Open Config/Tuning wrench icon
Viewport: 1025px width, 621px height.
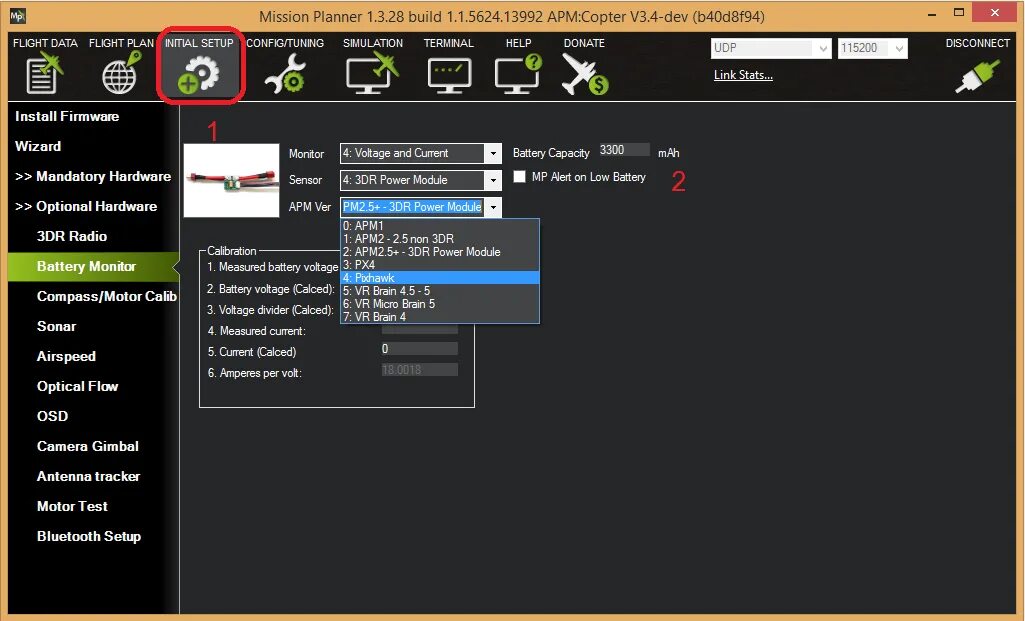[x=285, y=73]
